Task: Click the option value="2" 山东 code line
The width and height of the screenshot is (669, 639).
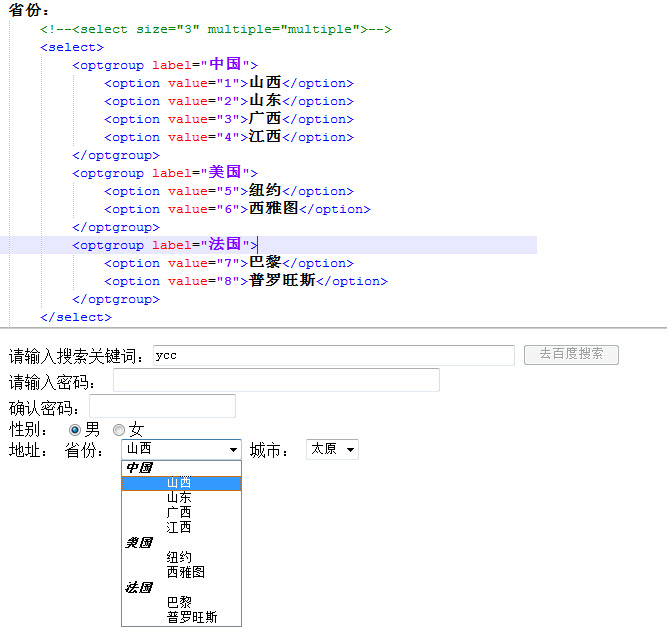Action: click(x=229, y=101)
